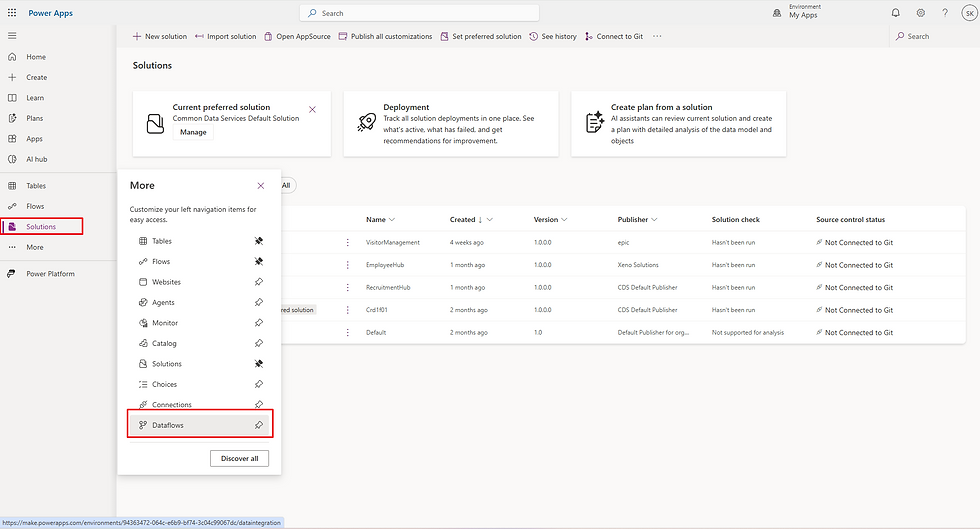Pin Websites to left navigation

click(259, 282)
